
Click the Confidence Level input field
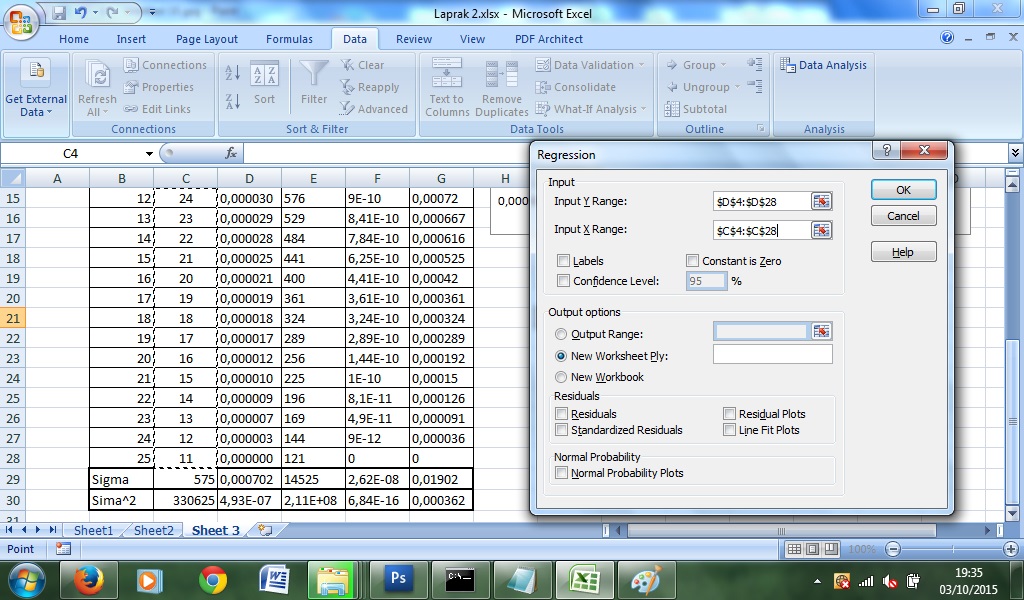pyautogui.click(x=708, y=281)
